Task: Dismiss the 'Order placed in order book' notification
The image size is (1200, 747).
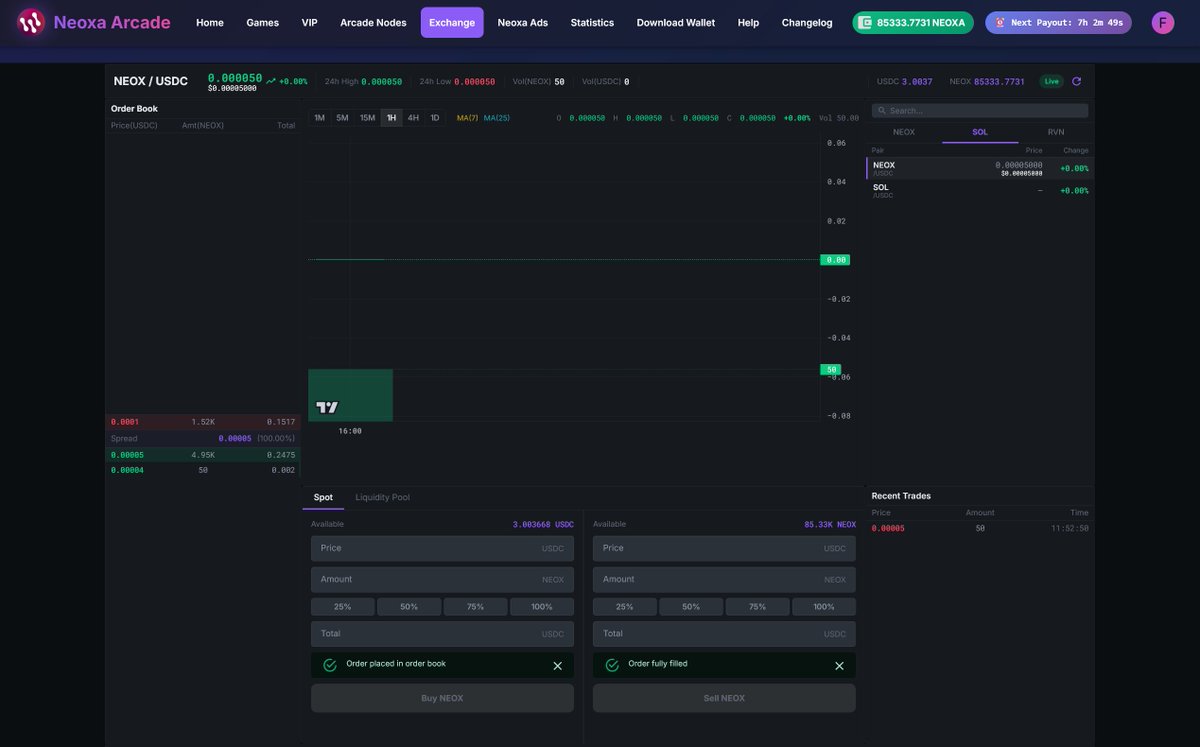Action: tap(558, 666)
